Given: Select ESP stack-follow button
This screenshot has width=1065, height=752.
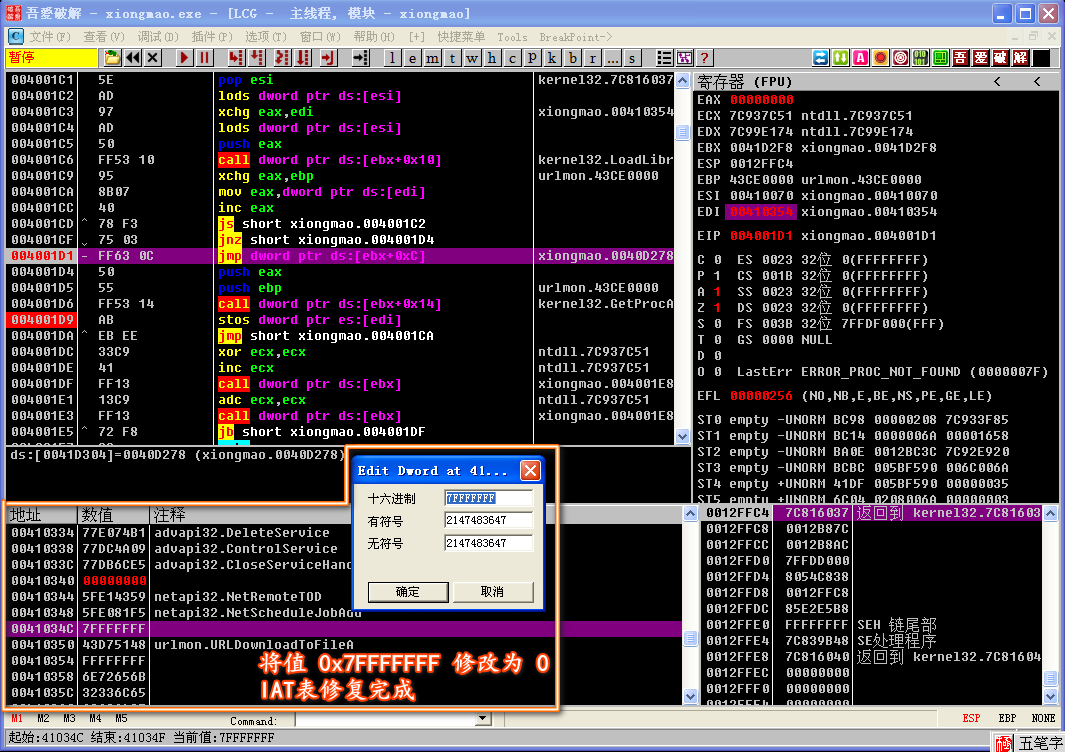Looking at the screenshot, I should point(971,718).
